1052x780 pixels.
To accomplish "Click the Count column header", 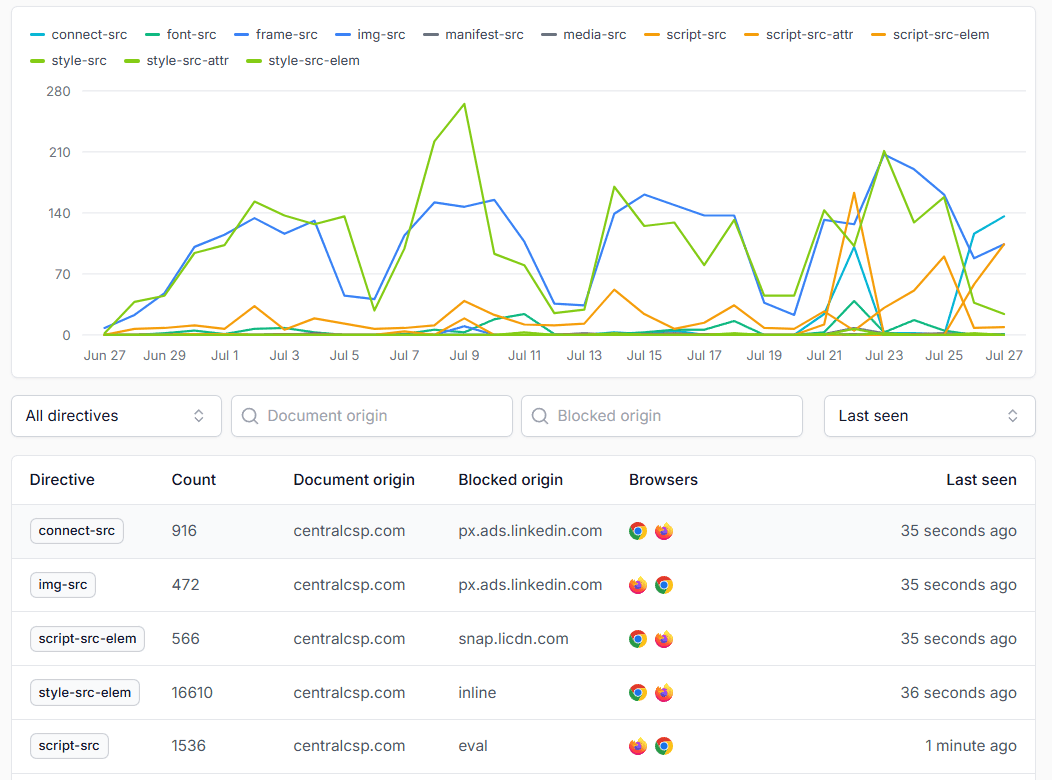I will tap(194, 480).
